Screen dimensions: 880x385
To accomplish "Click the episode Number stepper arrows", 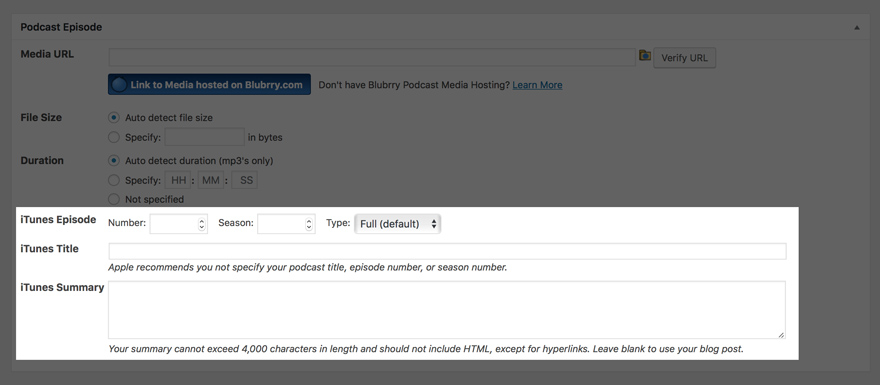I will (201, 224).
